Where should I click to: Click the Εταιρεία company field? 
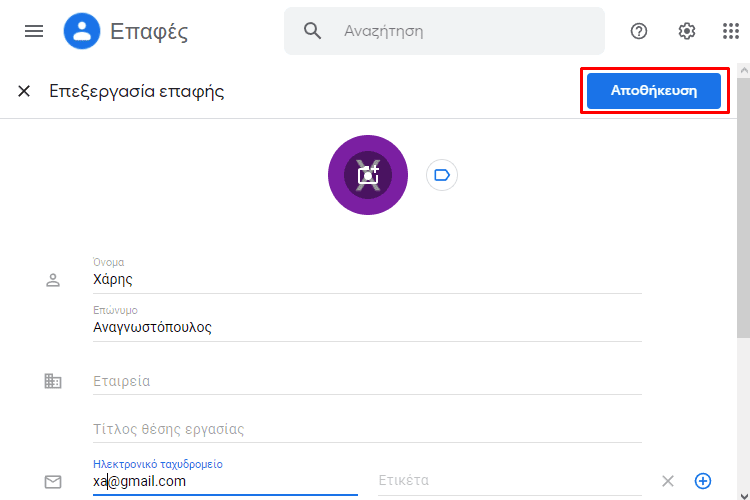(x=367, y=381)
